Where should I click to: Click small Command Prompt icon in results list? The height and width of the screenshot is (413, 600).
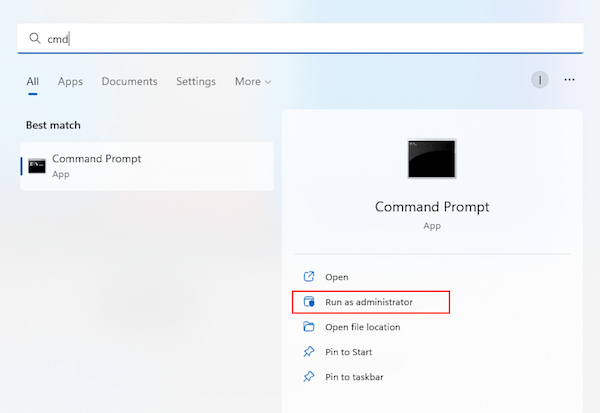(37, 166)
